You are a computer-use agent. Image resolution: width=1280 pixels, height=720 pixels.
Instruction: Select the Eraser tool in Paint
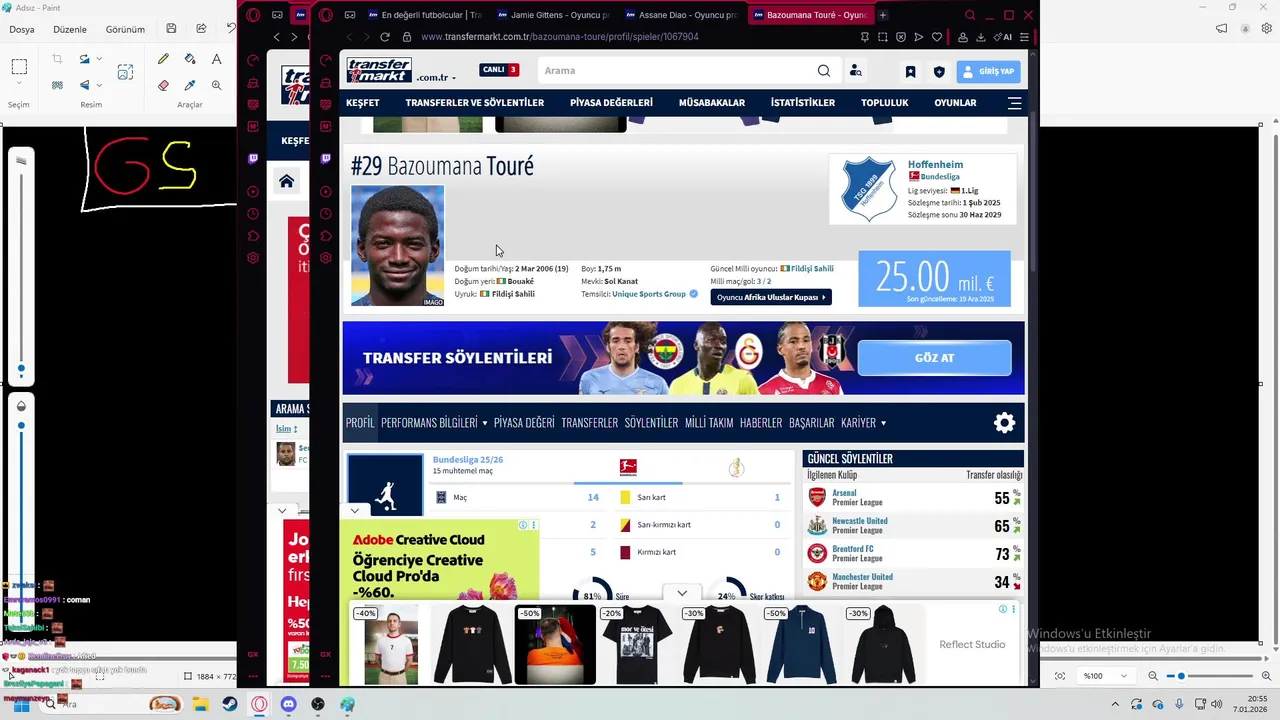click(163, 85)
